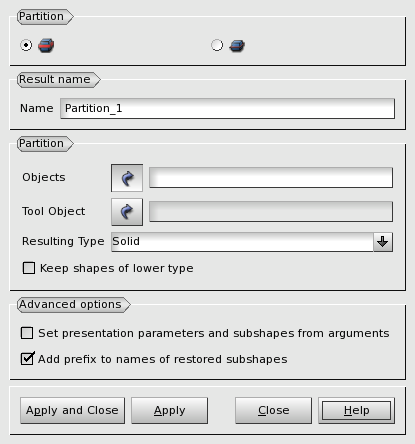Viewport: 415px width, 444px height.
Task: Click the red-striped partition mode icon
Action: 46,45
